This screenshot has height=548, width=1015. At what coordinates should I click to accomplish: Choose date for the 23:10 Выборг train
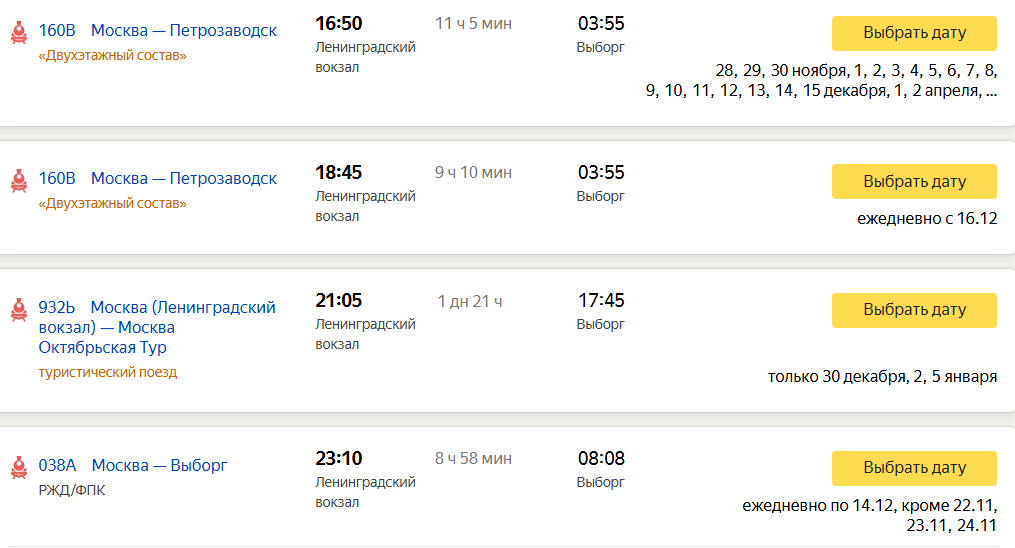coord(914,468)
